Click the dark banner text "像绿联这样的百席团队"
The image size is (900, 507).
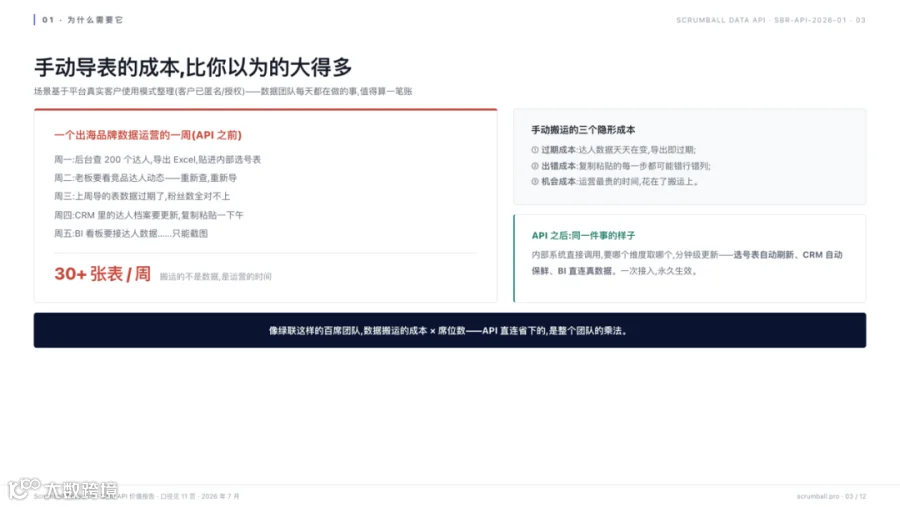(x=449, y=331)
